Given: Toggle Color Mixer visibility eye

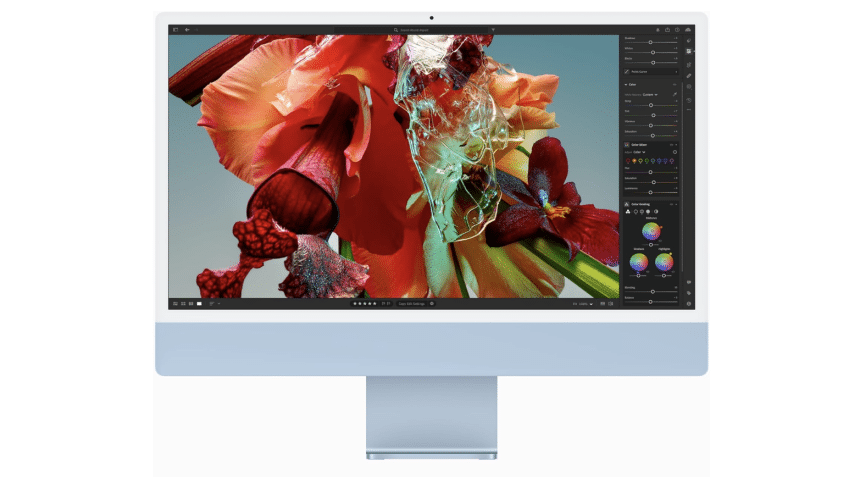Looking at the screenshot, I should coord(671,145).
